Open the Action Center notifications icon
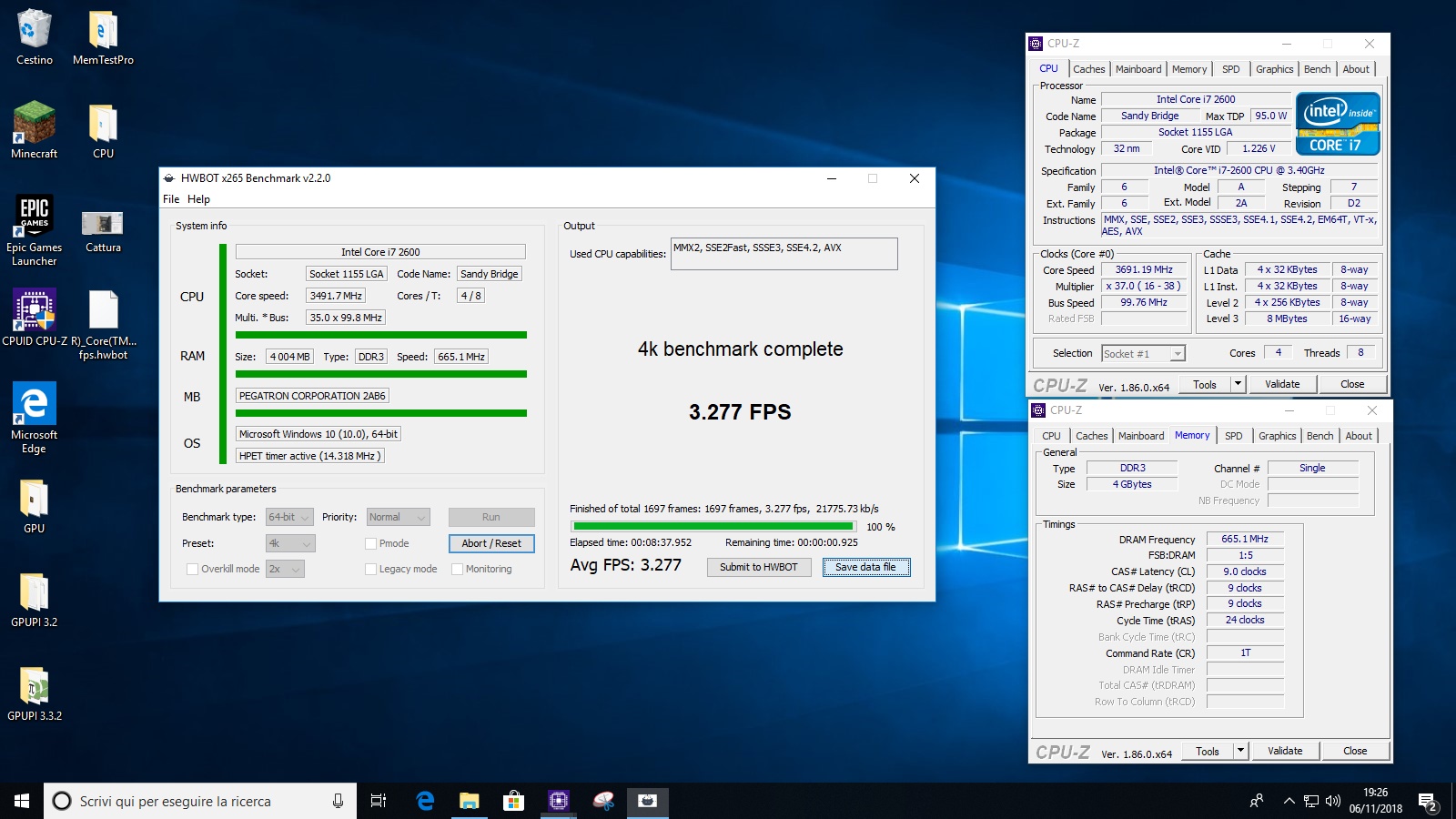This screenshot has height=819, width=1456. (1428, 801)
